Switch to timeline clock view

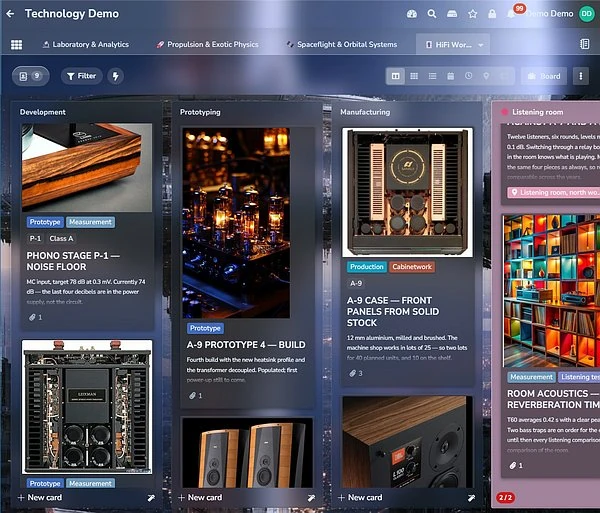(468, 76)
